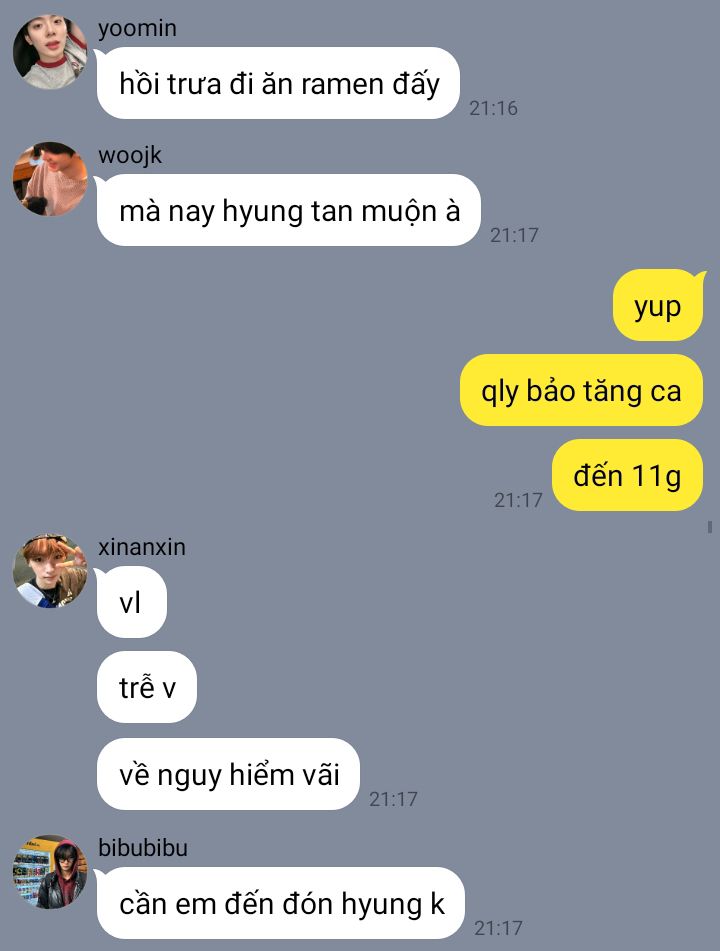Tap xinanxin's profile avatar
Image resolution: width=720 pixels, height=951 pixels.
(50, 571)
